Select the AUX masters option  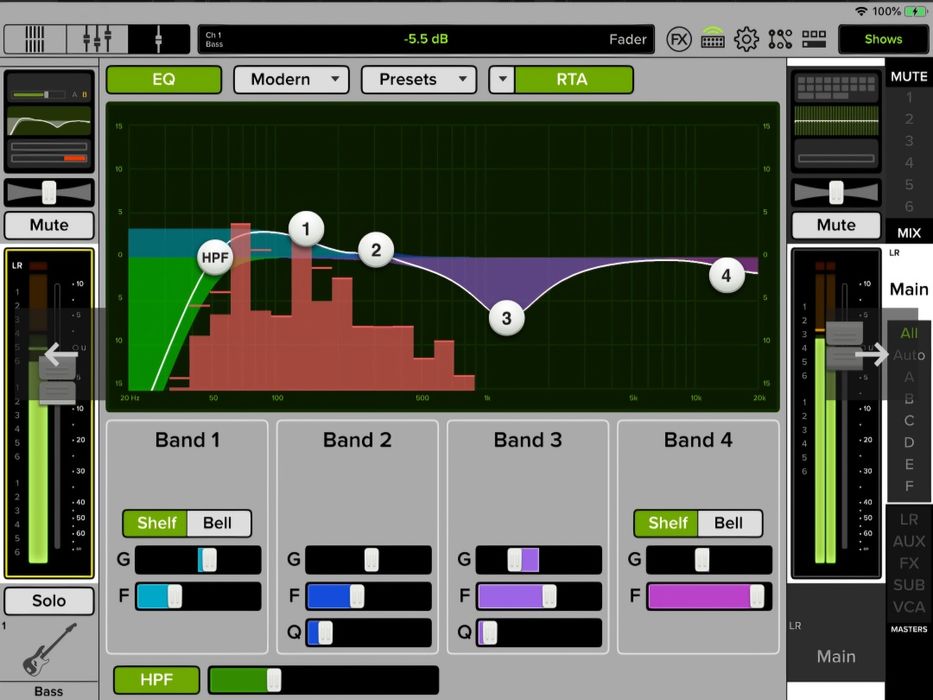(x=909, y=542)
